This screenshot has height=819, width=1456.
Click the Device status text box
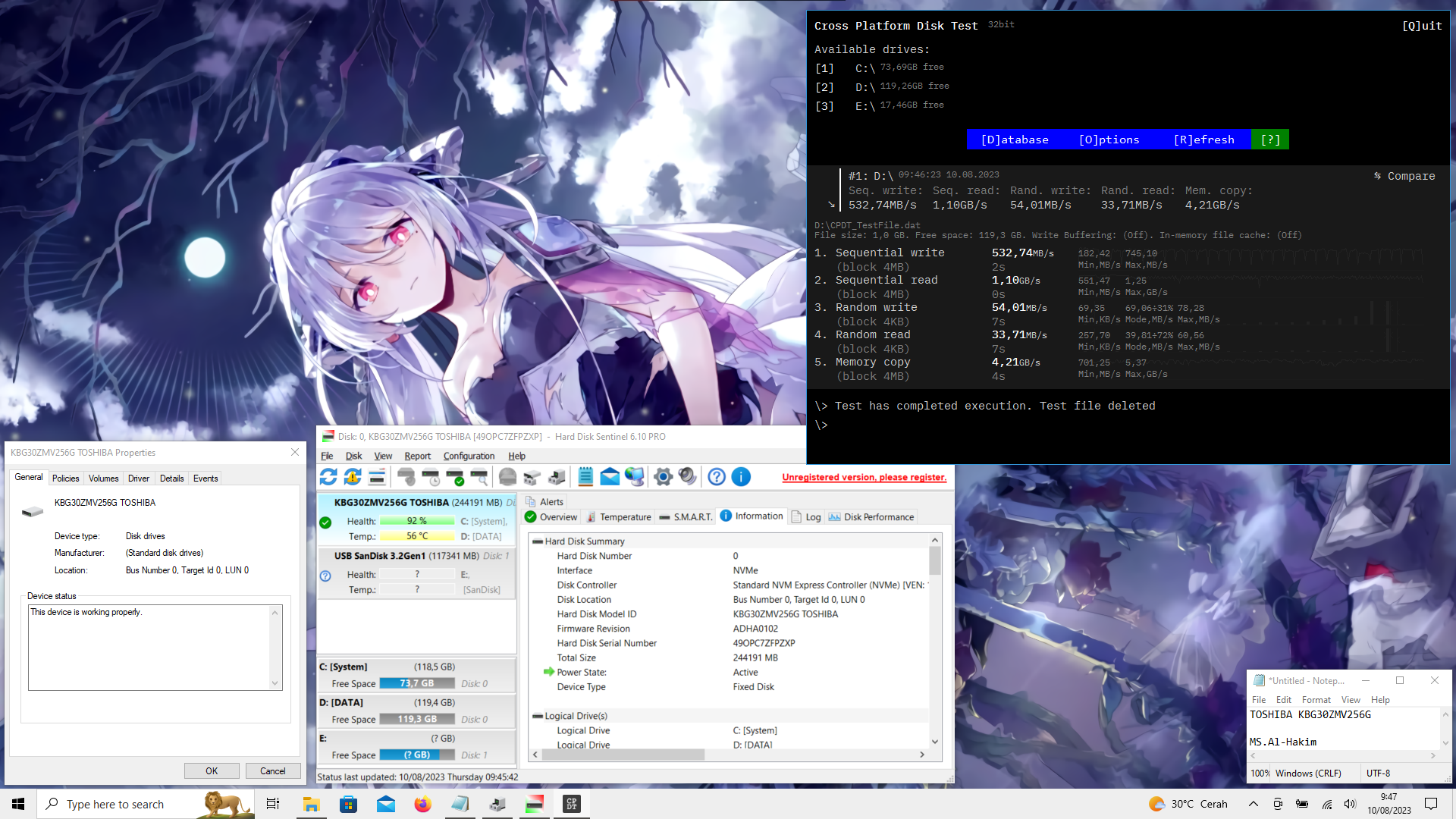[155, 648]
